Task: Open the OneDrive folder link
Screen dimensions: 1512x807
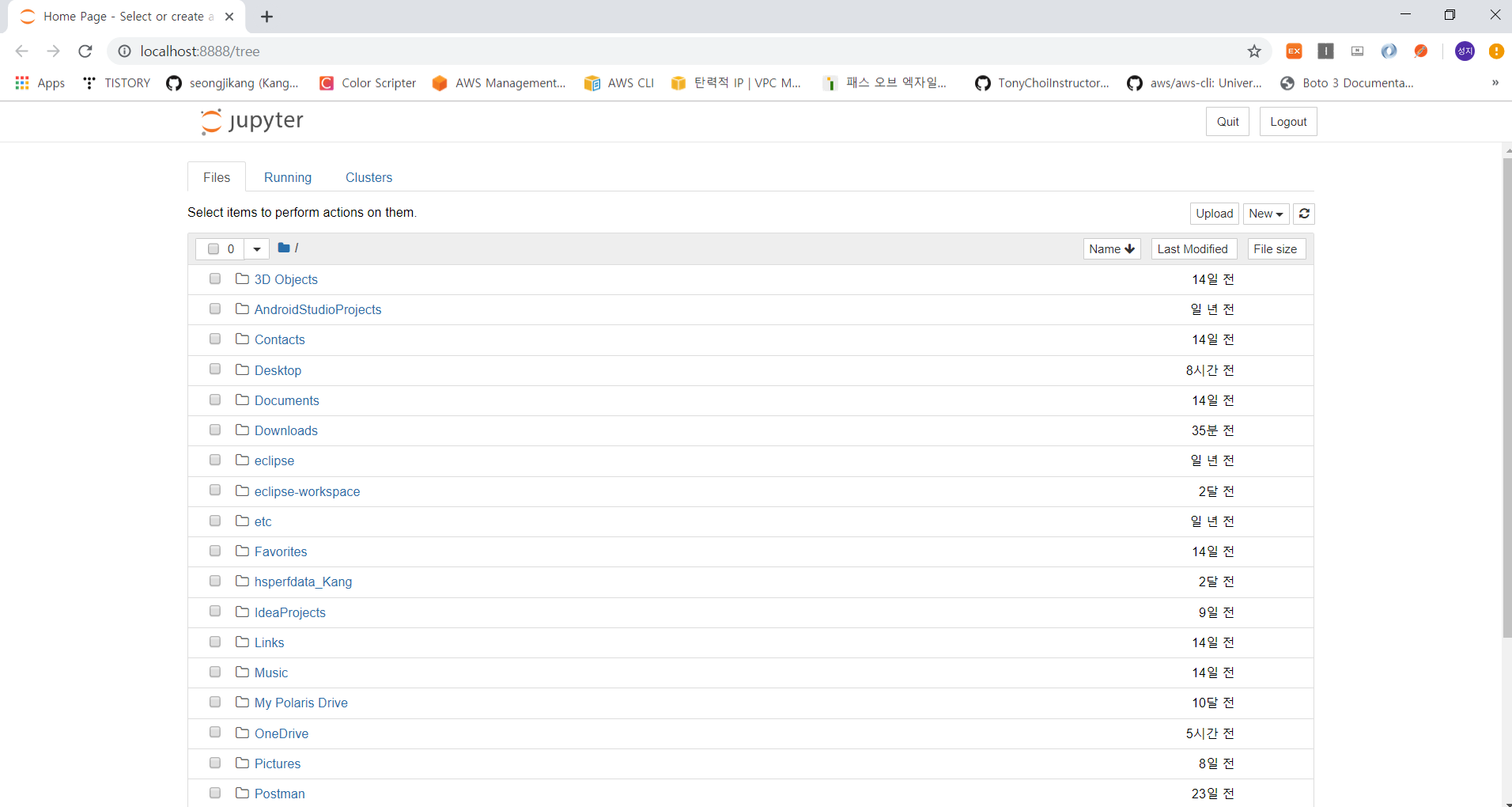Action: [x=282, y=733]
